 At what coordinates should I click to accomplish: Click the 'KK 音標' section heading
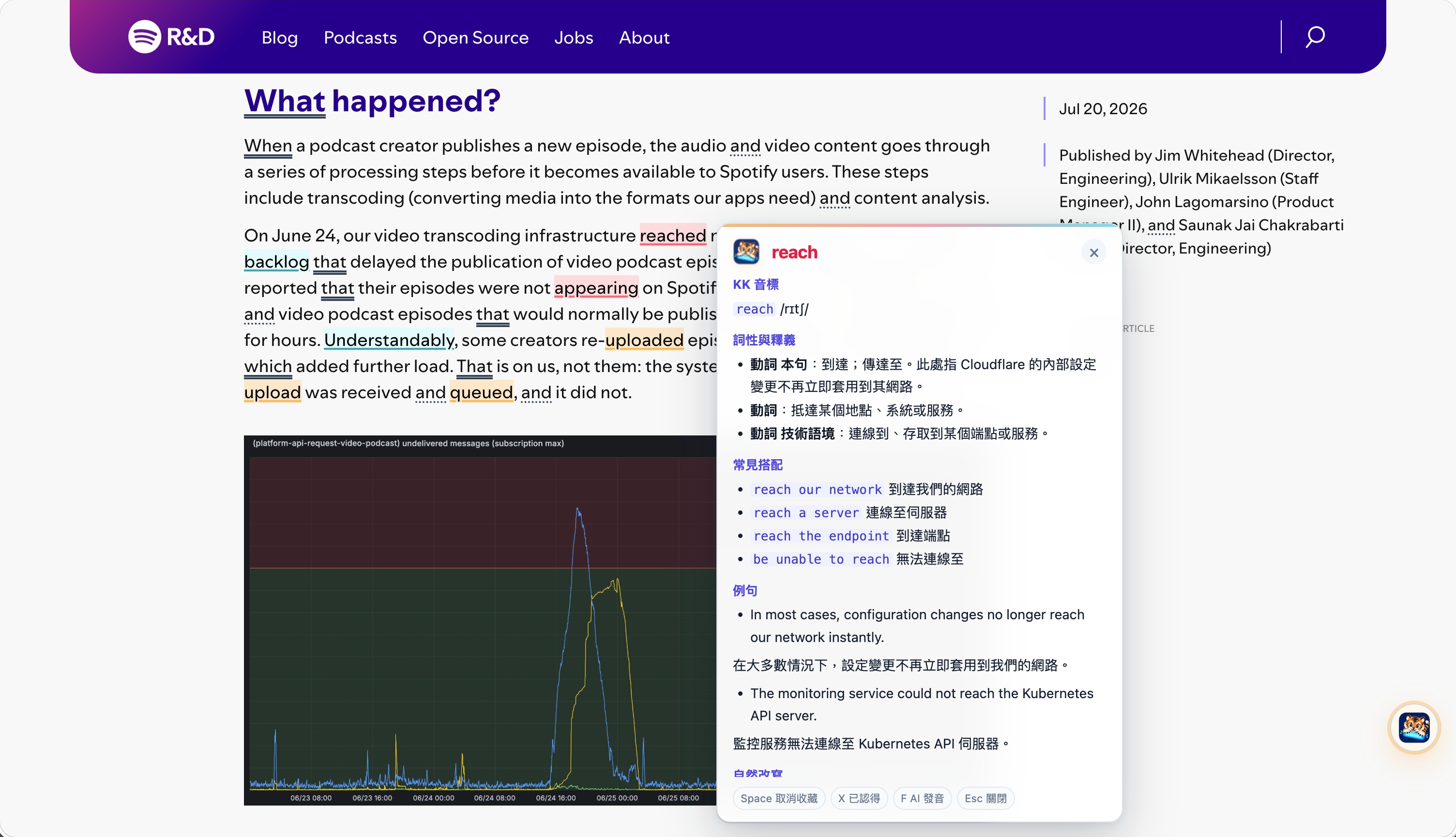pos(756,284)
